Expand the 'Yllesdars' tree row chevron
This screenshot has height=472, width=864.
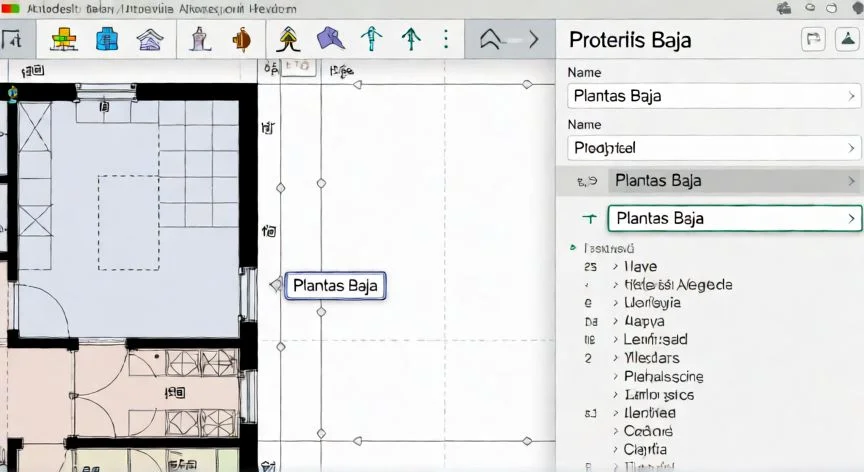click(x=615, y=358)
